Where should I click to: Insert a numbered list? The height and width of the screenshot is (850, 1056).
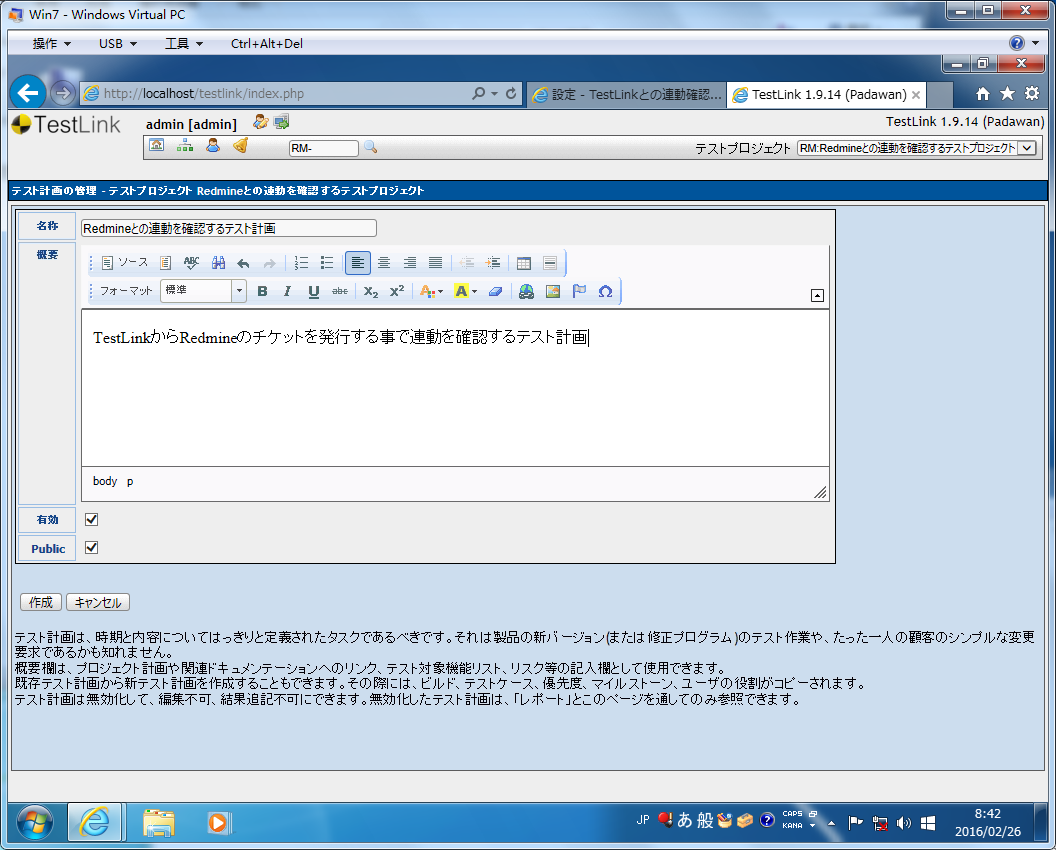pyautogui.click(x=301, y=263)
